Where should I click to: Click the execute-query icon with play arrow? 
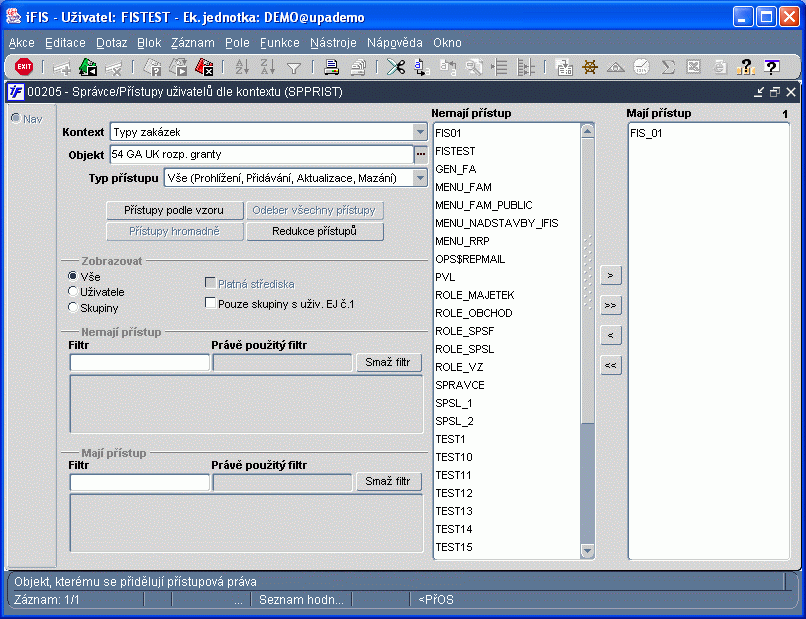click(178, 67)
